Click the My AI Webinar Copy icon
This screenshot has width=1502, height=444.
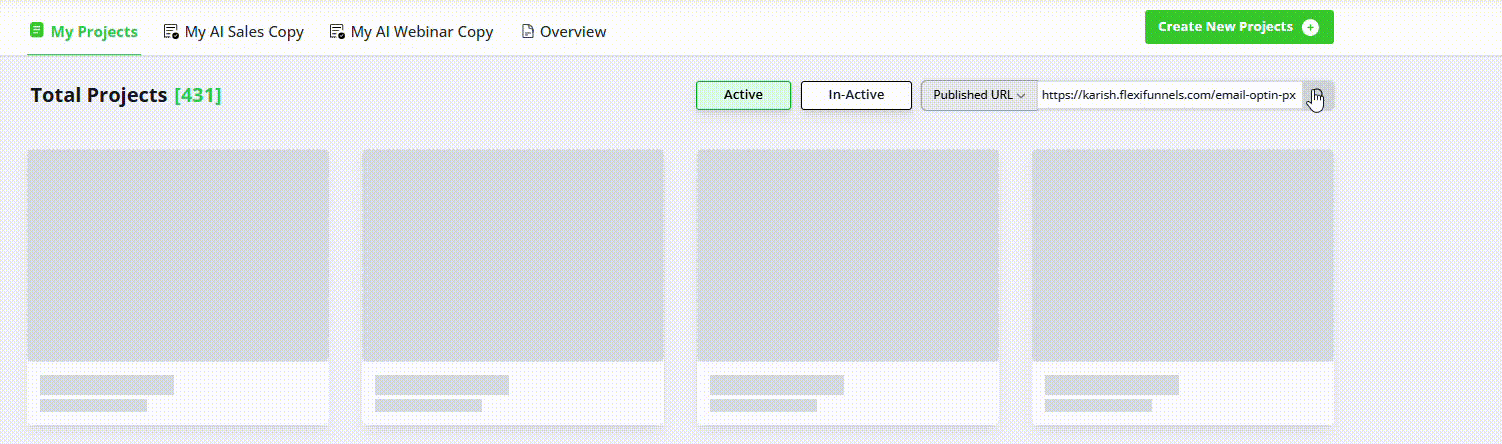pyautogui.click(x=337, y=31)
